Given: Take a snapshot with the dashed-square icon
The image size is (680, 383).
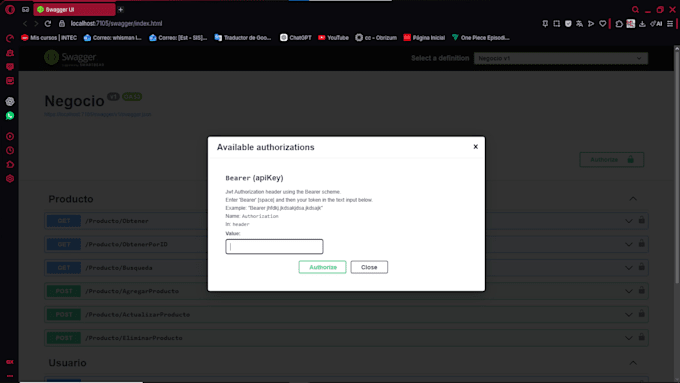Looking at the screenshot, I should click(x=556, y=23).
